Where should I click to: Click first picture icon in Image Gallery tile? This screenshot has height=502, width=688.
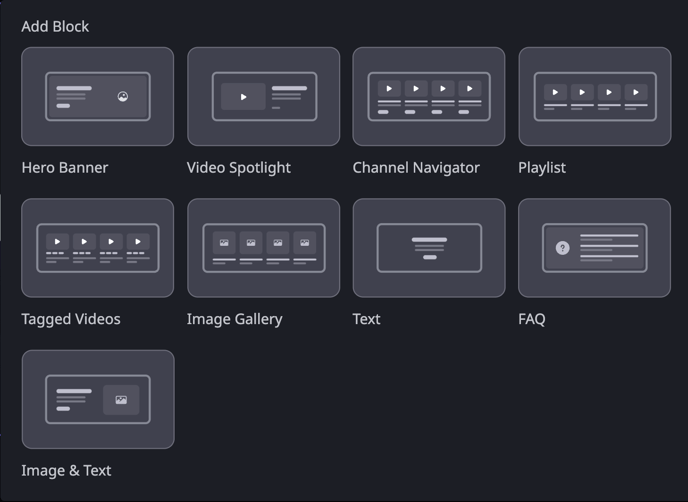pyautogui.click(x=224, y=243)
